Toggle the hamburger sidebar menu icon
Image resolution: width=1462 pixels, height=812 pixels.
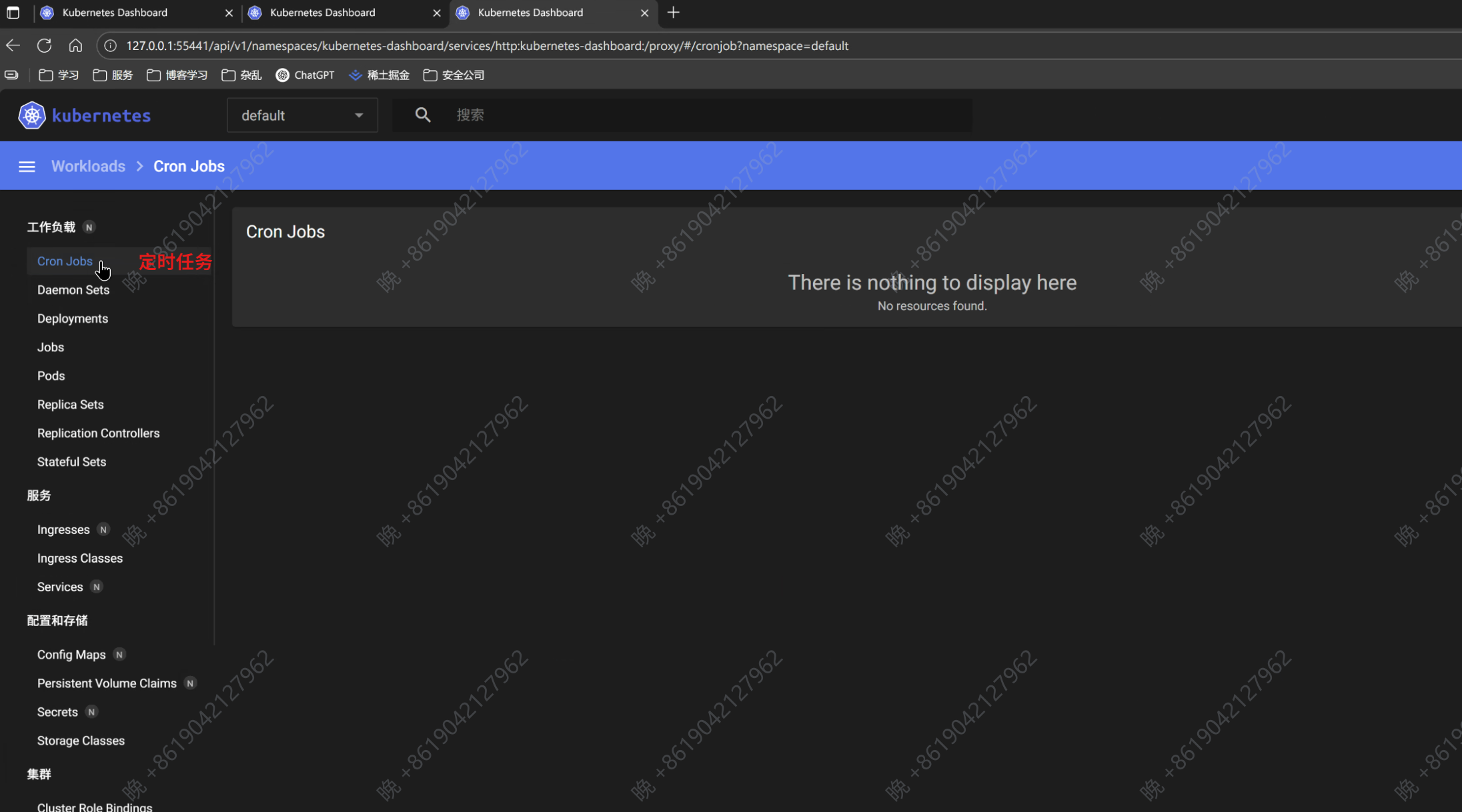tap(27, 167)
